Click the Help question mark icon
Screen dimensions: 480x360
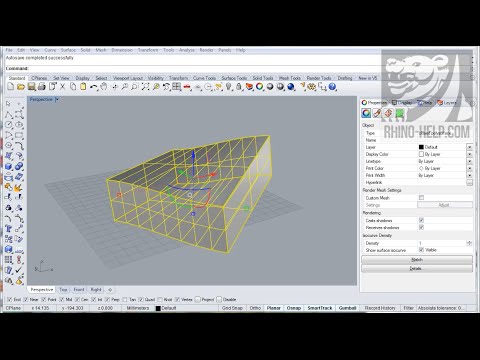point(332,87)
